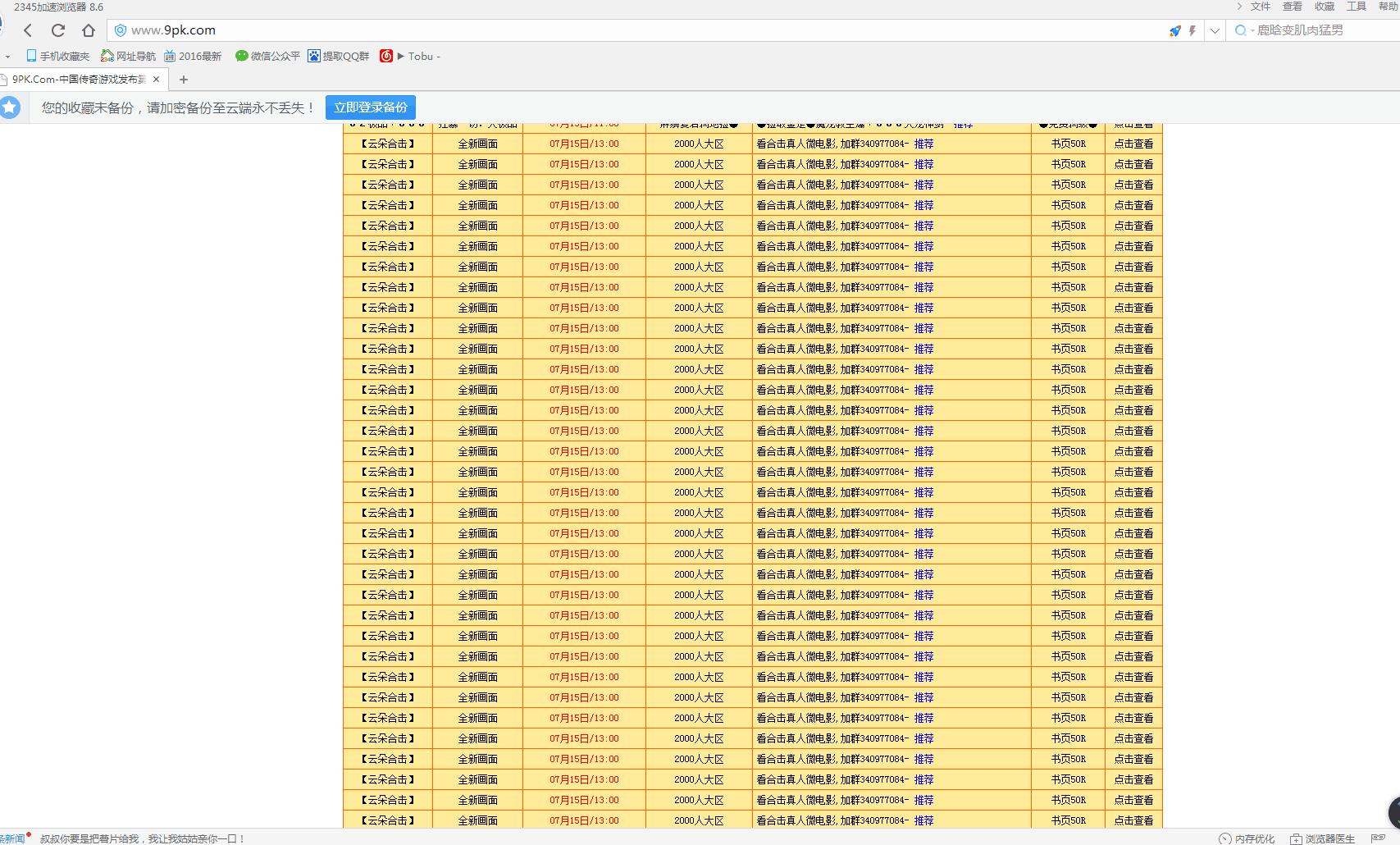Click the rightmost status bar icon

coord(1378,838)
